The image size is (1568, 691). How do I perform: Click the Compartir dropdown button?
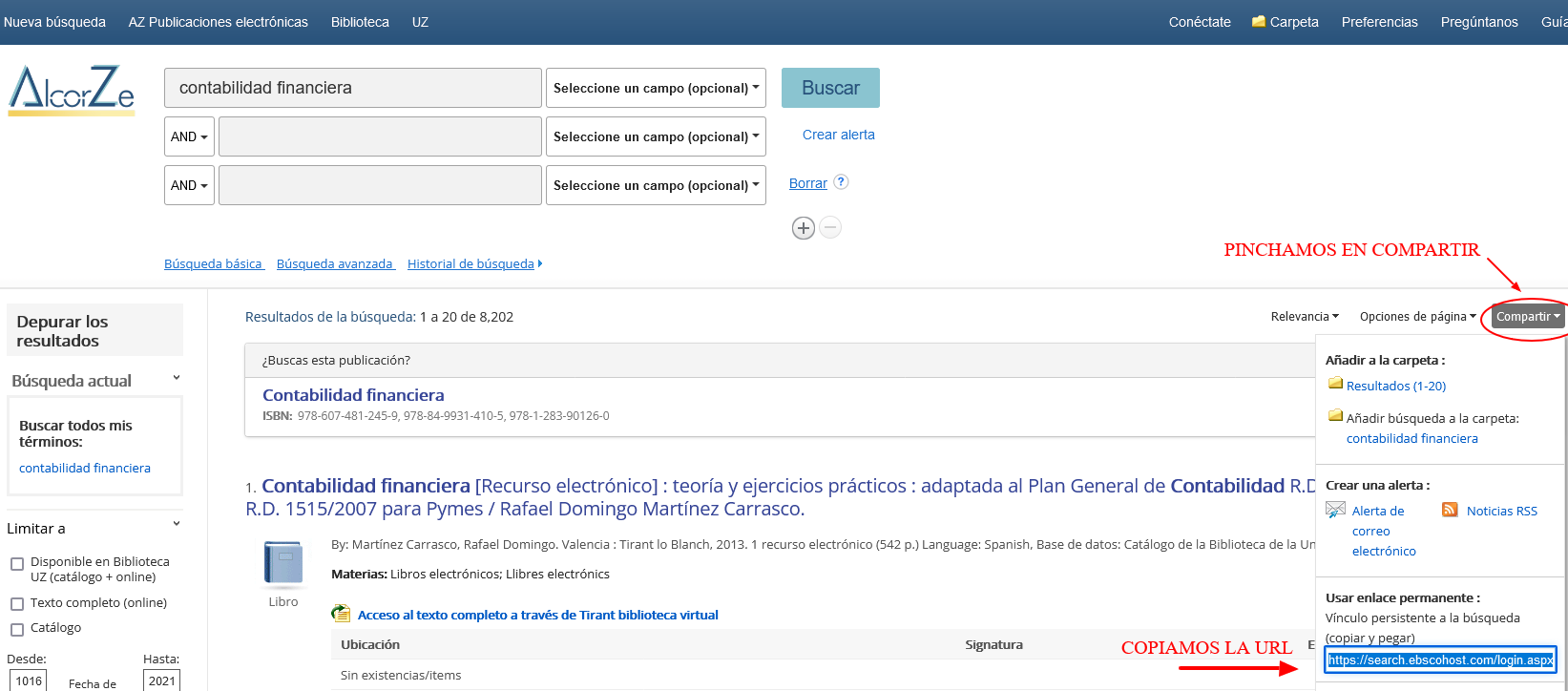(x=1528, y=317)
